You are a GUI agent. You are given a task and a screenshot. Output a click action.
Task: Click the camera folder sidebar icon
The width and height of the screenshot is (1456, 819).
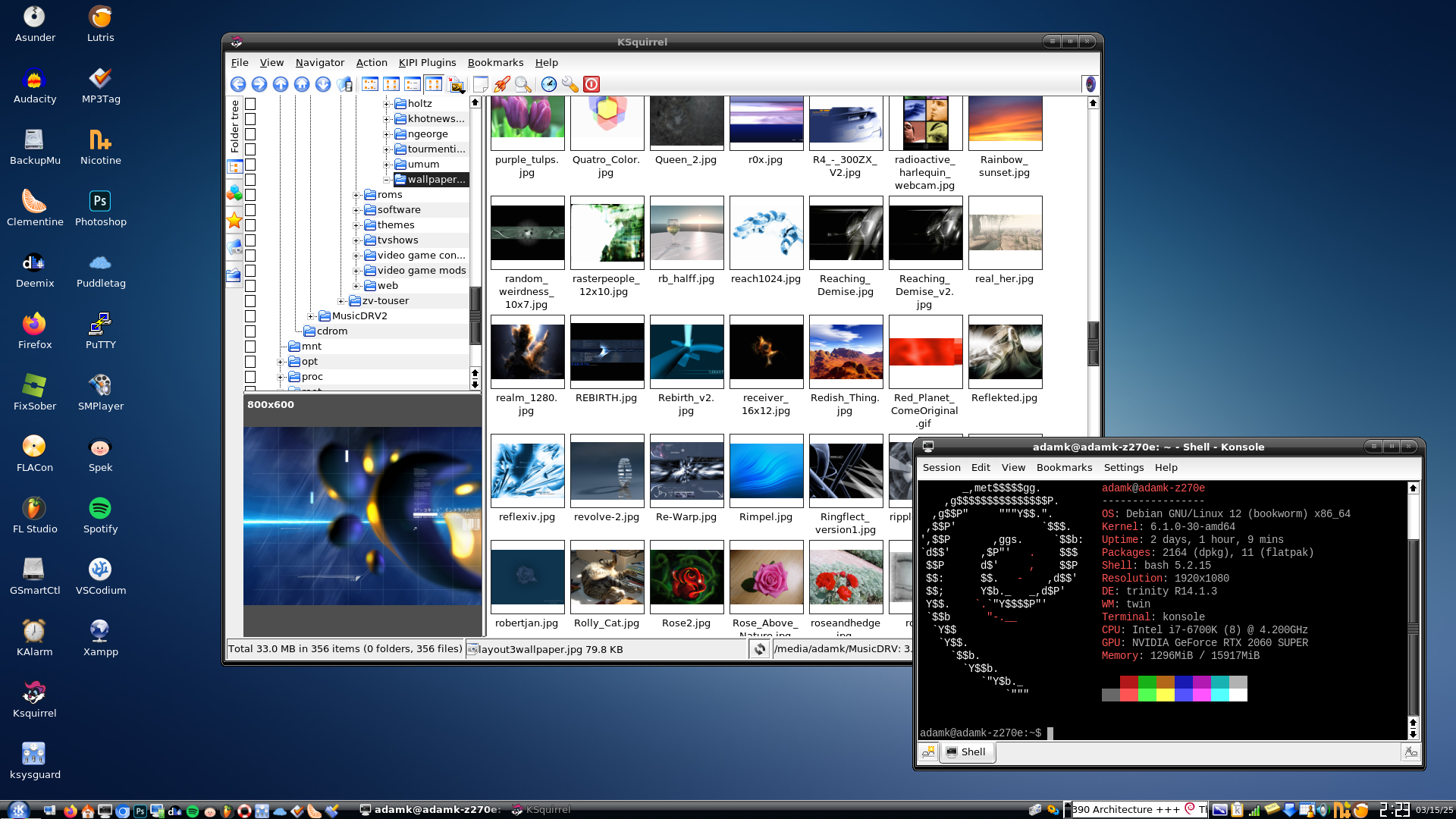pos(234,247)
